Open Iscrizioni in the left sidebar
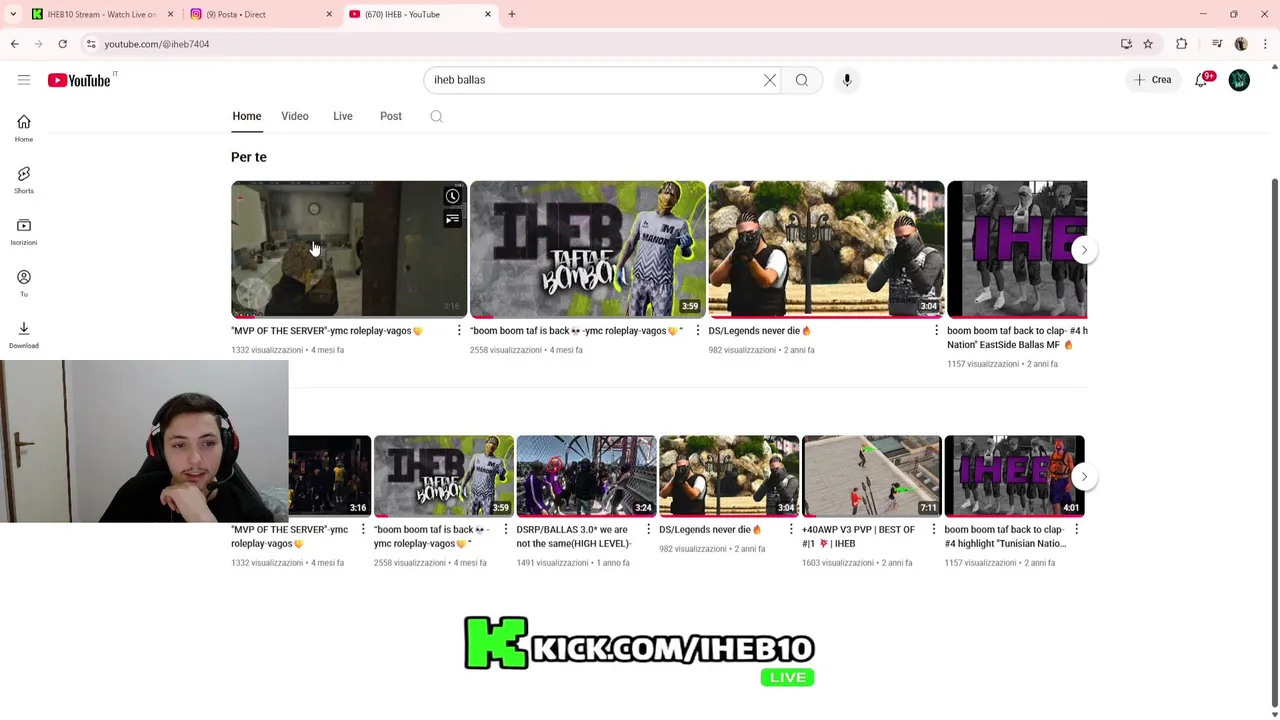Viewport: 1280px width, 720px height. pos(24,232)
